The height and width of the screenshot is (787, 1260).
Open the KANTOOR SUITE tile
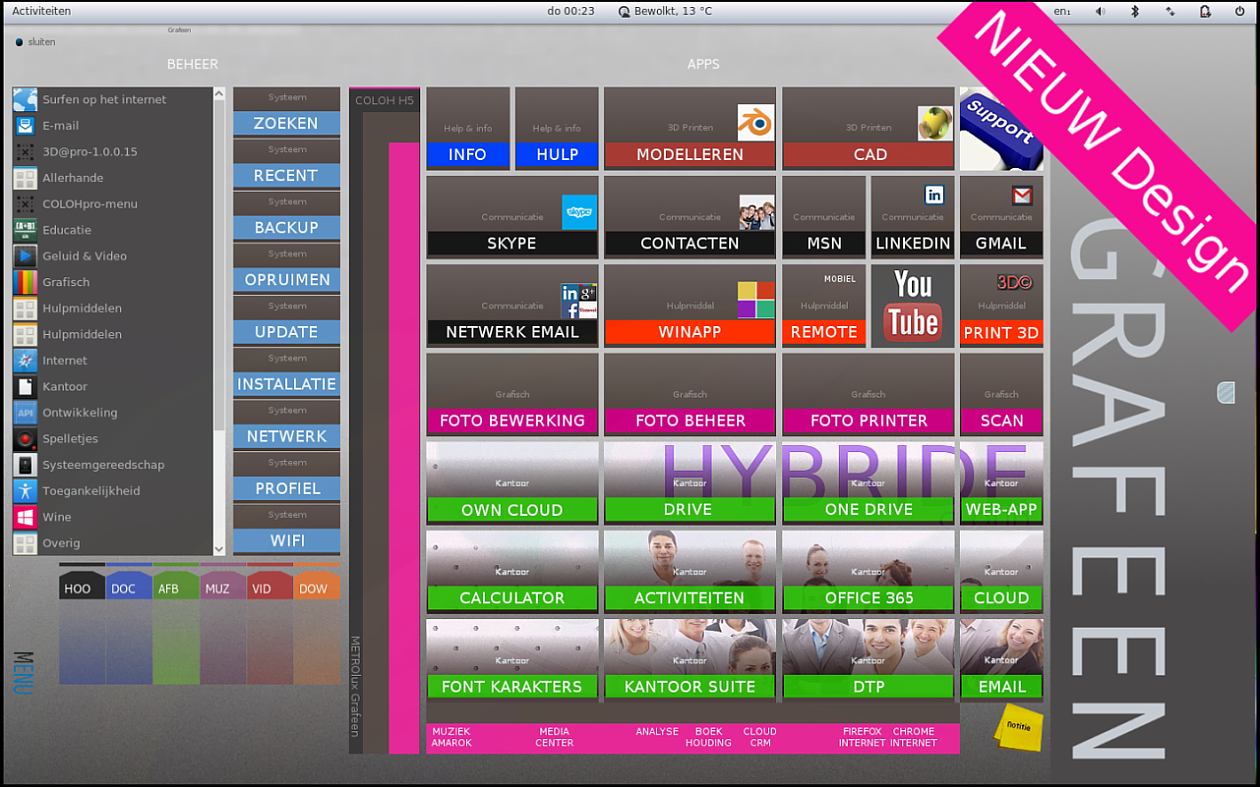[x=690, y=660]
